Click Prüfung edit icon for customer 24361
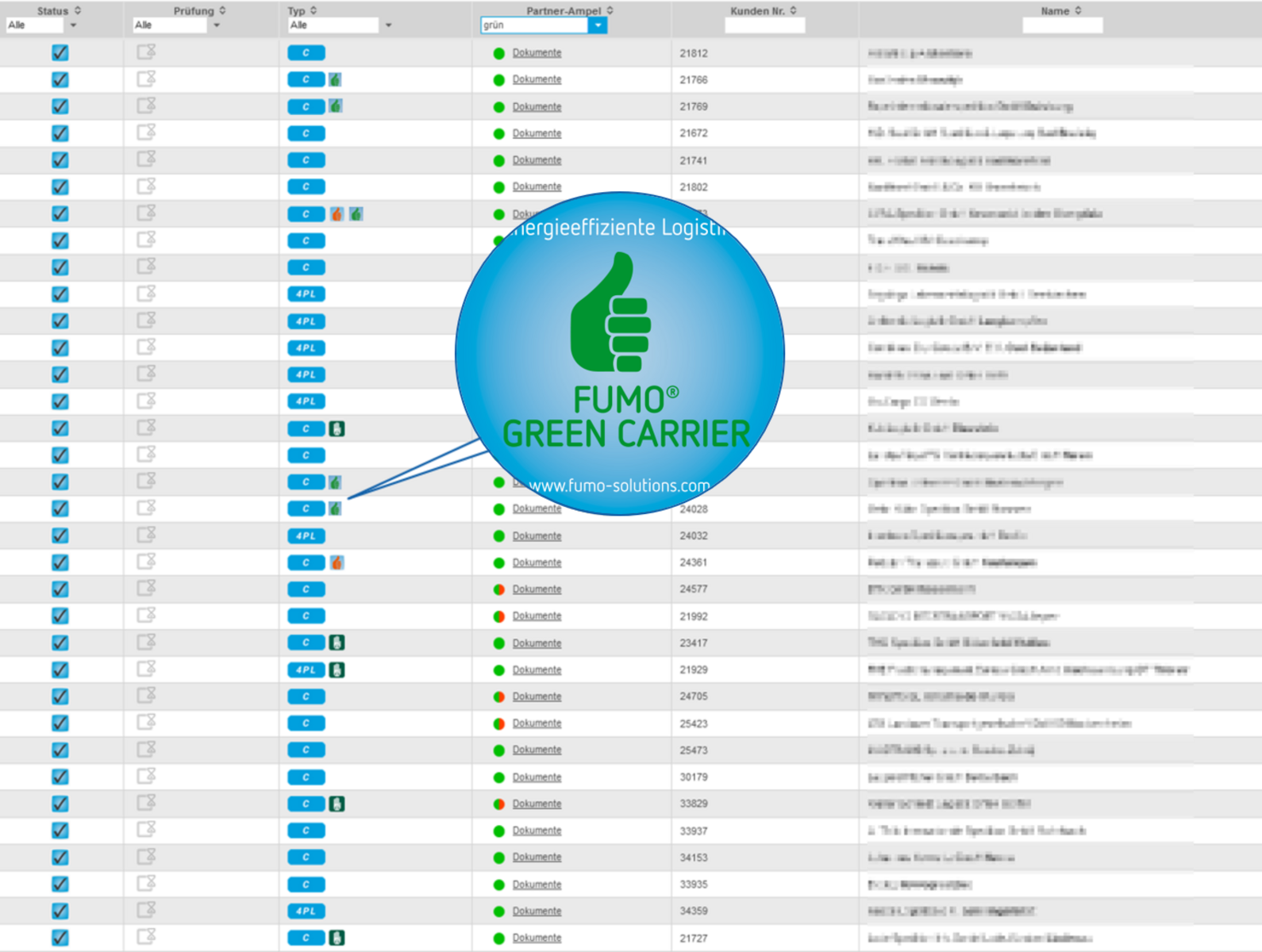 (146, 562)
